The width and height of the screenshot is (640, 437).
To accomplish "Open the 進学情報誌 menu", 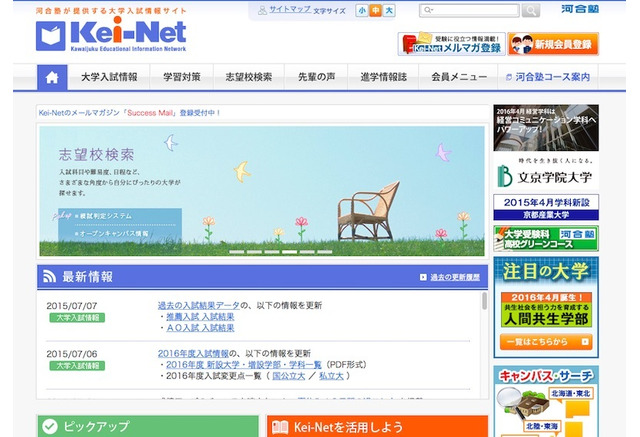I will 383,77.
